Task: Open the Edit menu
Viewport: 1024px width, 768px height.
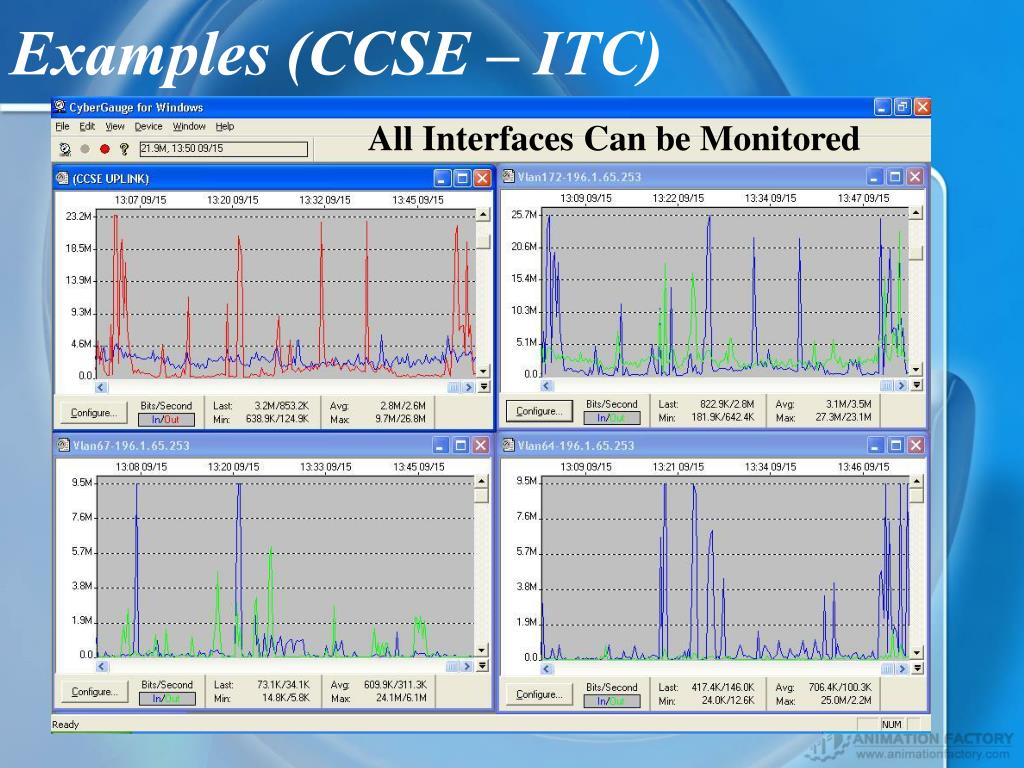Action: pyautogui.click(x=87, y=126)
